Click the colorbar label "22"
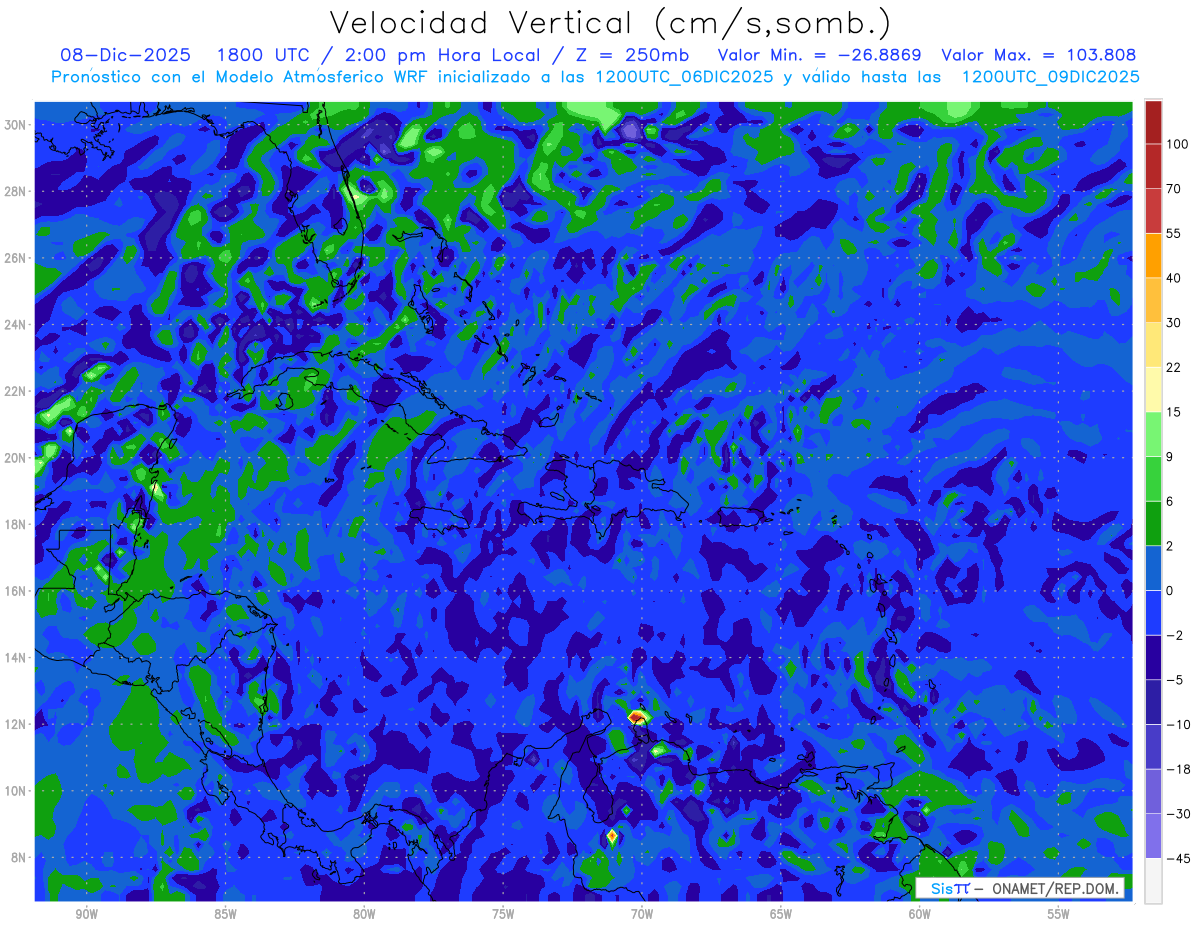This screenshot has height=927, width=1200. (1174, 367)
